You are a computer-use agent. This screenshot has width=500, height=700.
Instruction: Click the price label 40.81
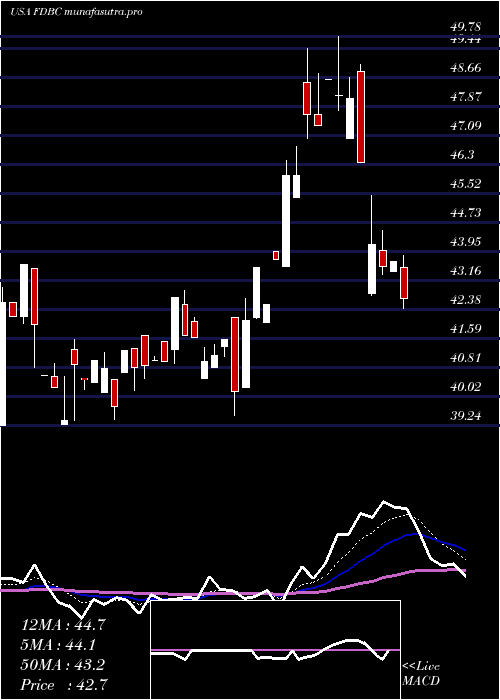pos(466,358)
